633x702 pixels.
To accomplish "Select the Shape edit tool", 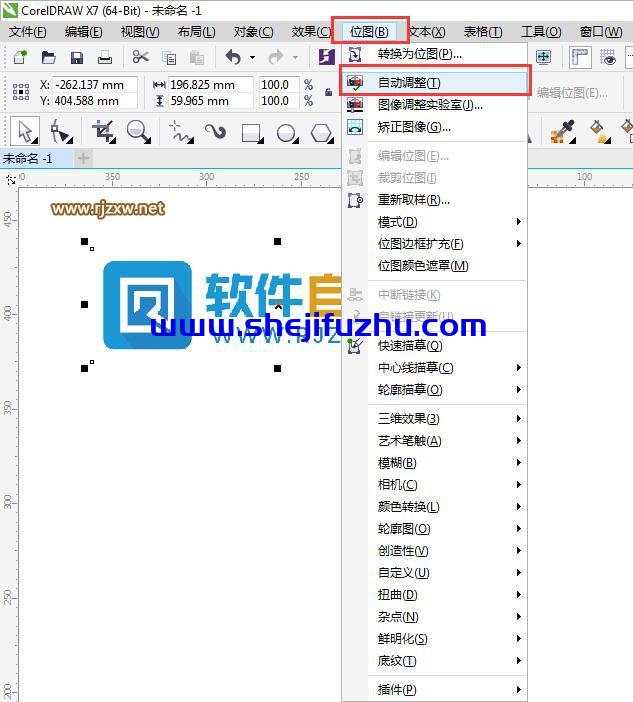I will point(60,133).
